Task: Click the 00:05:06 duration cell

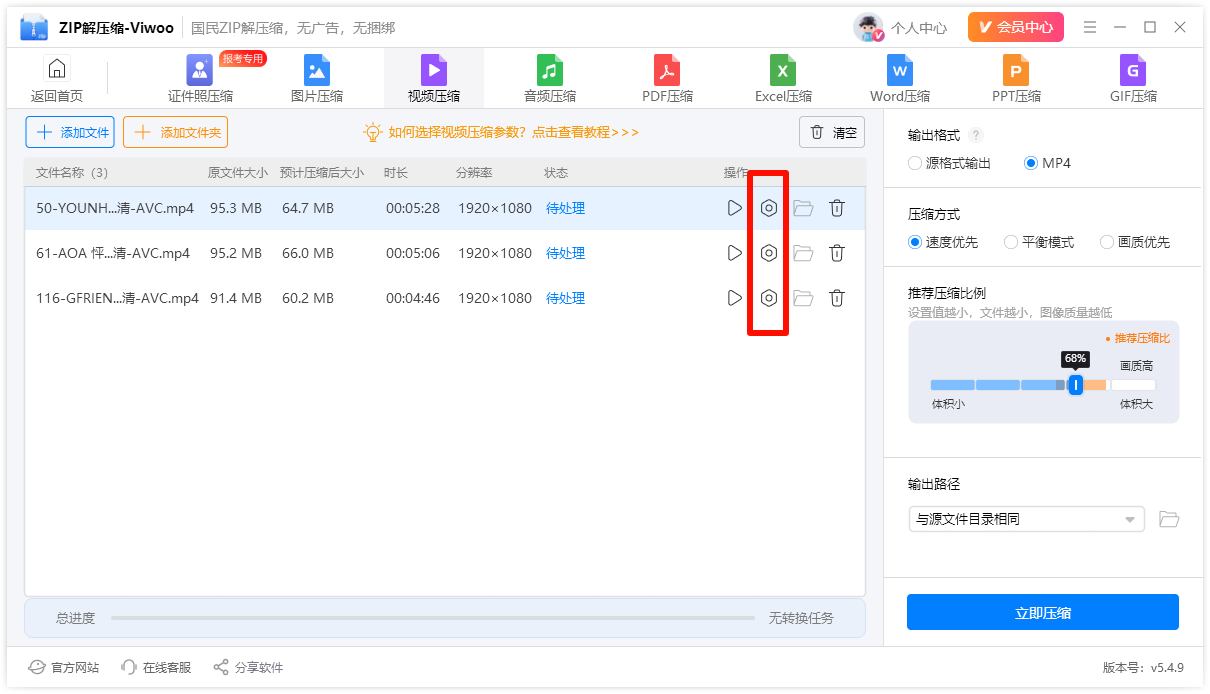Action: (x=413, y=253)
